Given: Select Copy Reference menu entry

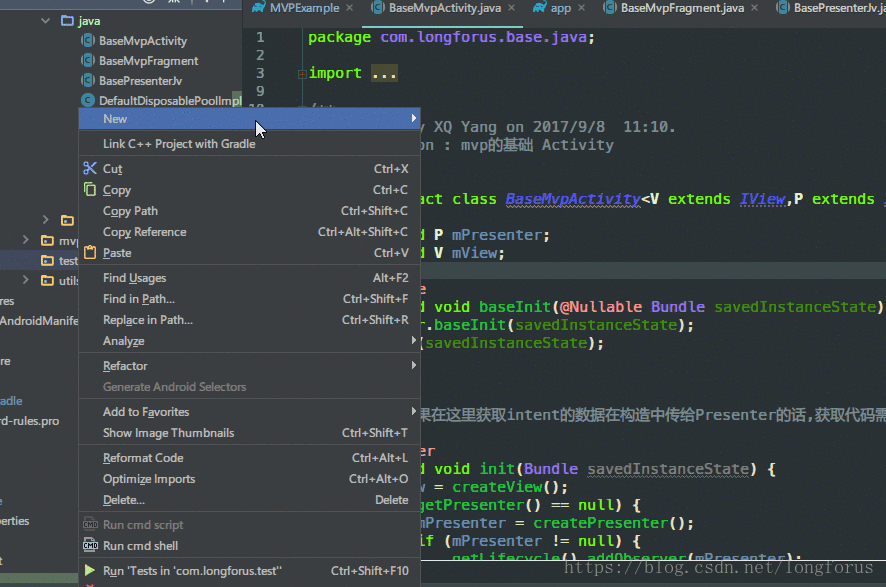Looking at the screenshot, I should click(x=249, y=232).
